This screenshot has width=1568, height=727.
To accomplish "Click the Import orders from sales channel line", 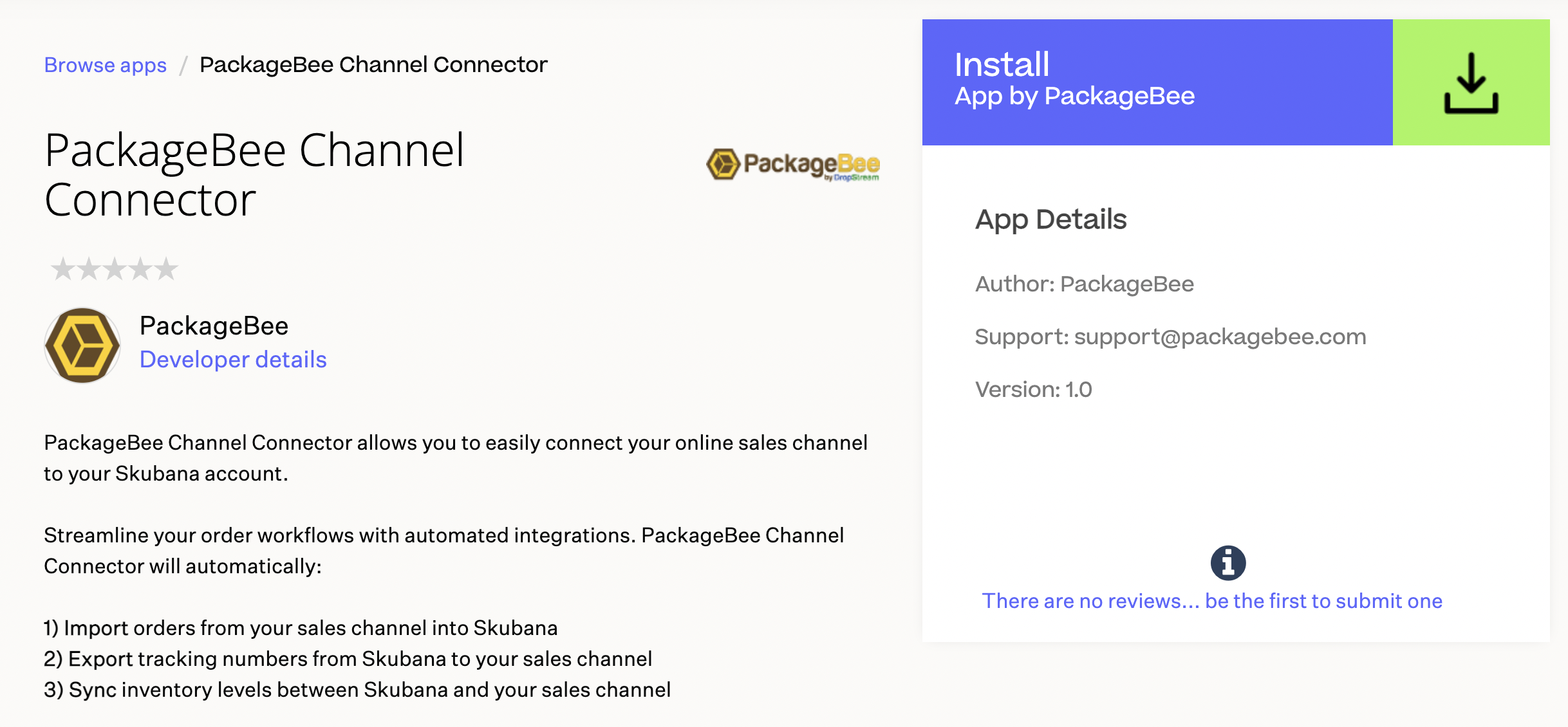I will (x=301, y=628).
